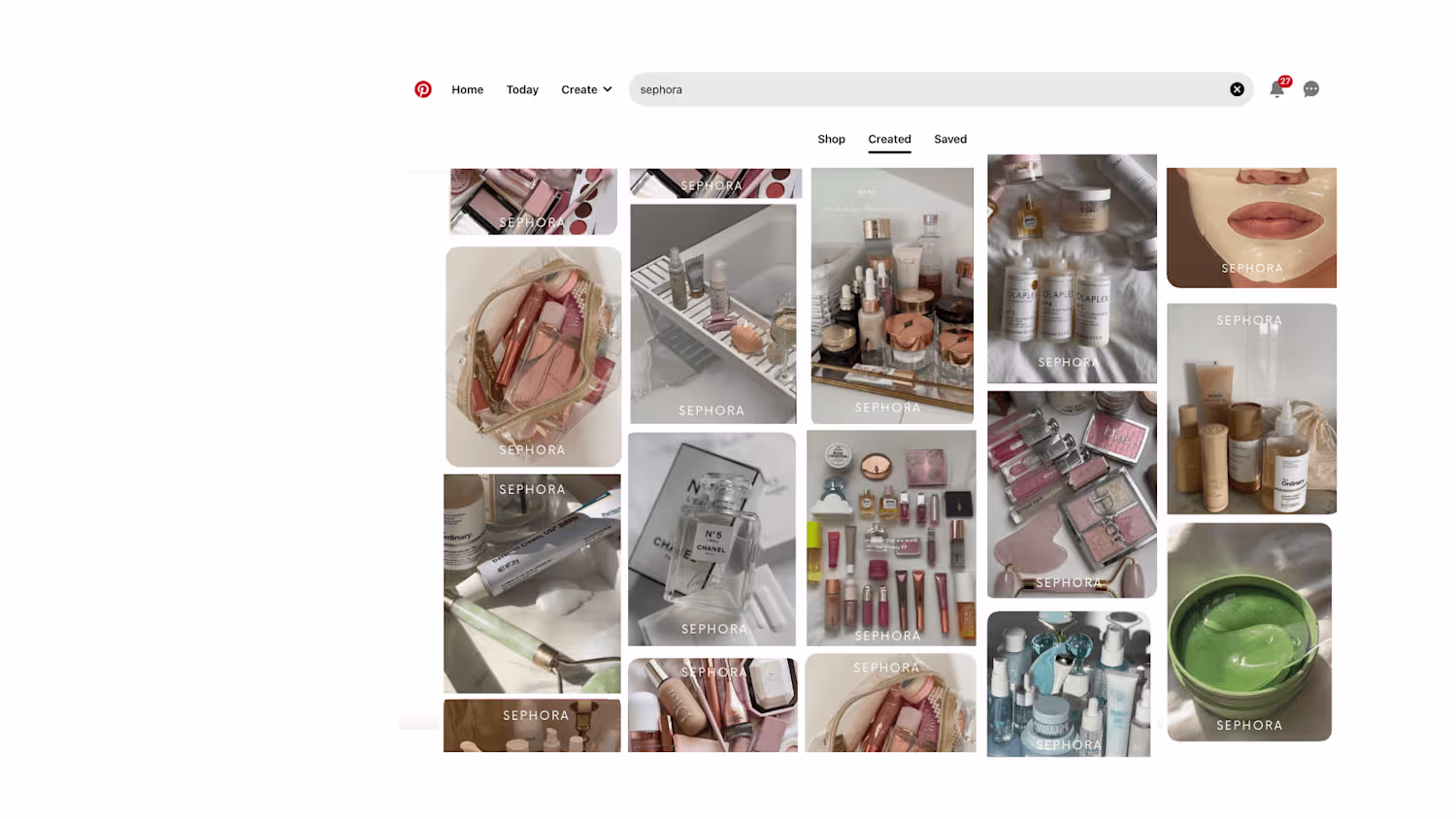Image resolution: width=1456 pixels, height=819 pixels.
Task: Open the blue skincare bottles pin
Action: [x=1069, y=684]
